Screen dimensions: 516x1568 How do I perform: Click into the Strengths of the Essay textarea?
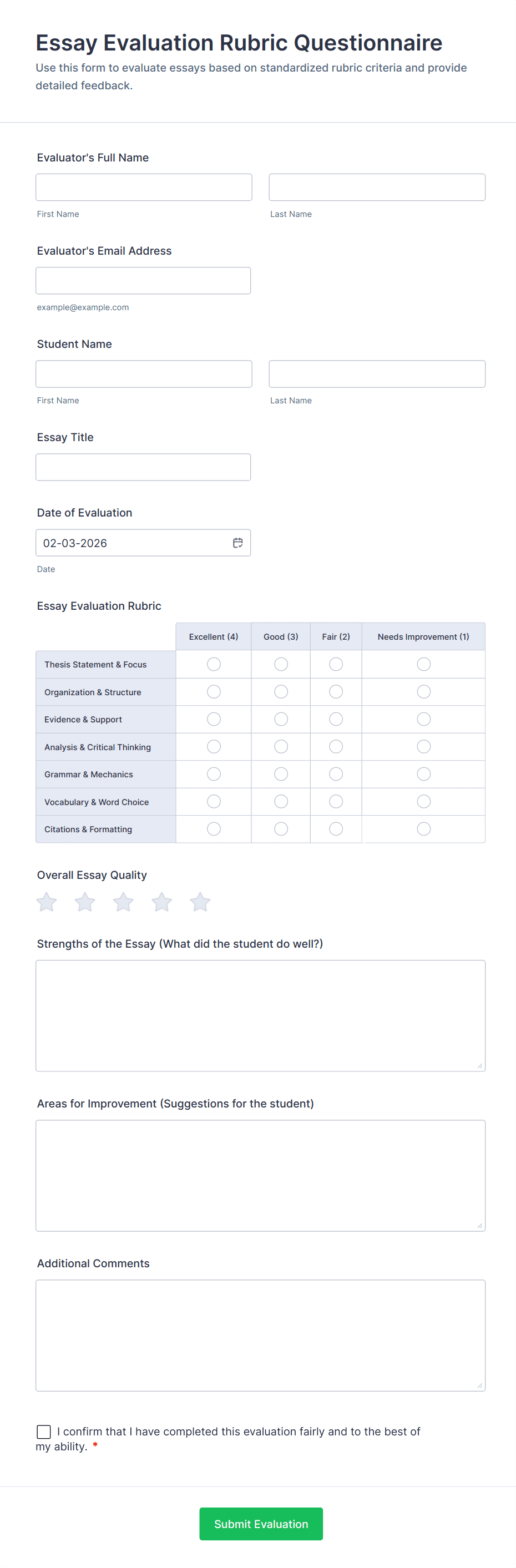tap(260, 1015)
